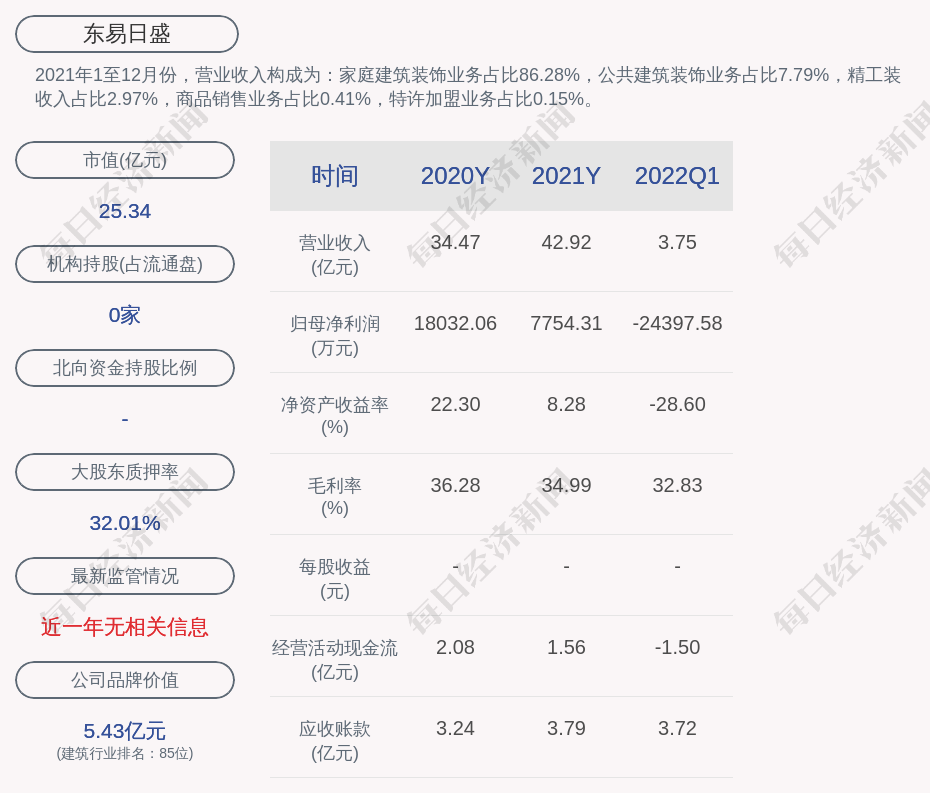The image size is (930, 793).
Task: Click ROE value 8.28
Action: click(566, 405)
